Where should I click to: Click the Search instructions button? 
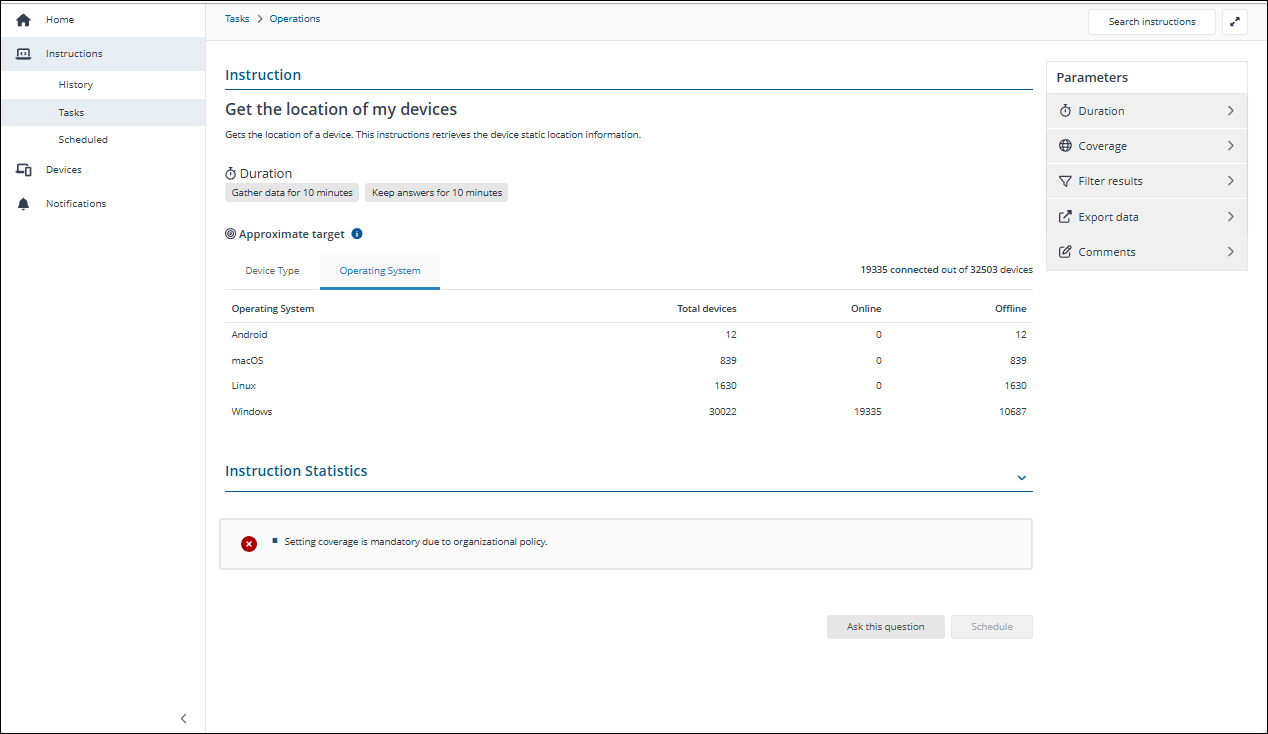click(1151, 22)
